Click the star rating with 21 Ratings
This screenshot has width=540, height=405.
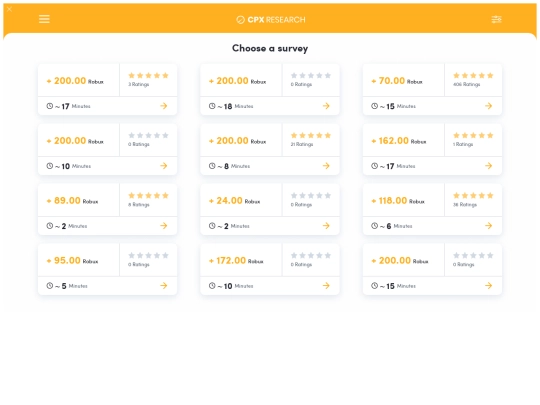click(x=311, y=135)
